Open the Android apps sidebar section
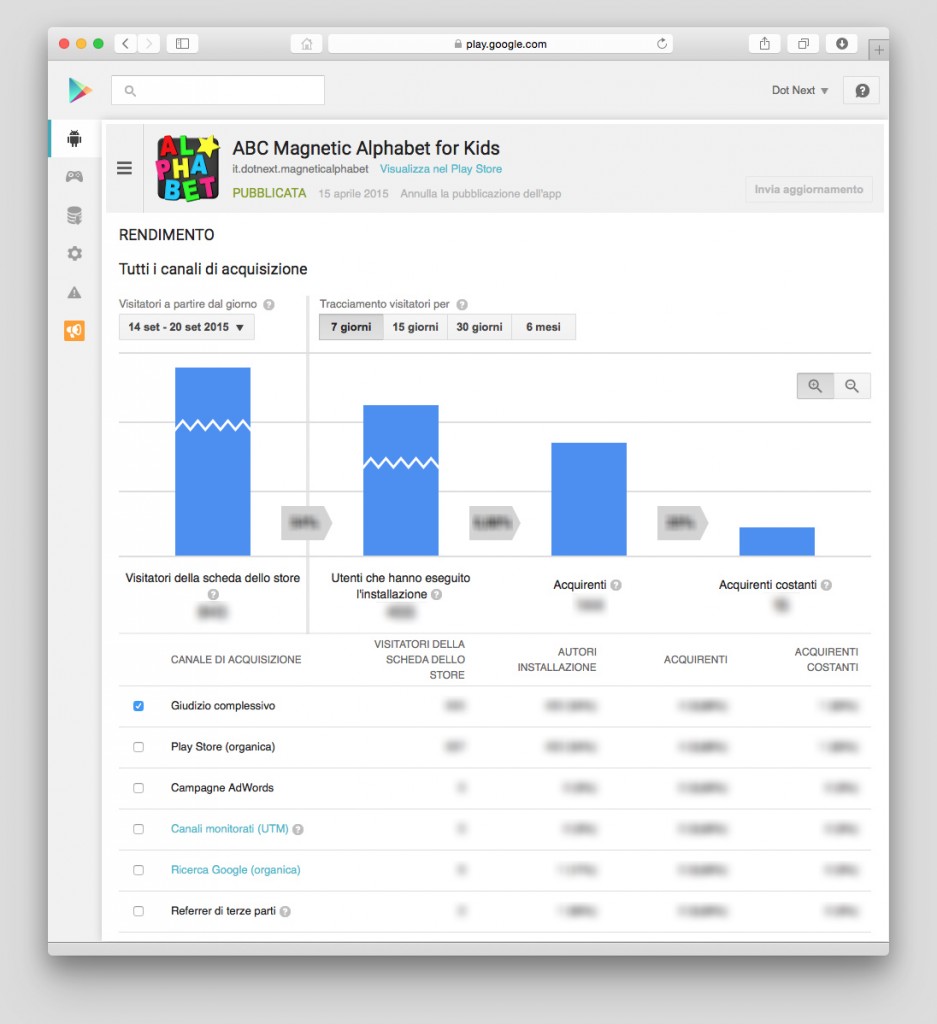Screen dimensions: 937x1024 tap(74, 138)
